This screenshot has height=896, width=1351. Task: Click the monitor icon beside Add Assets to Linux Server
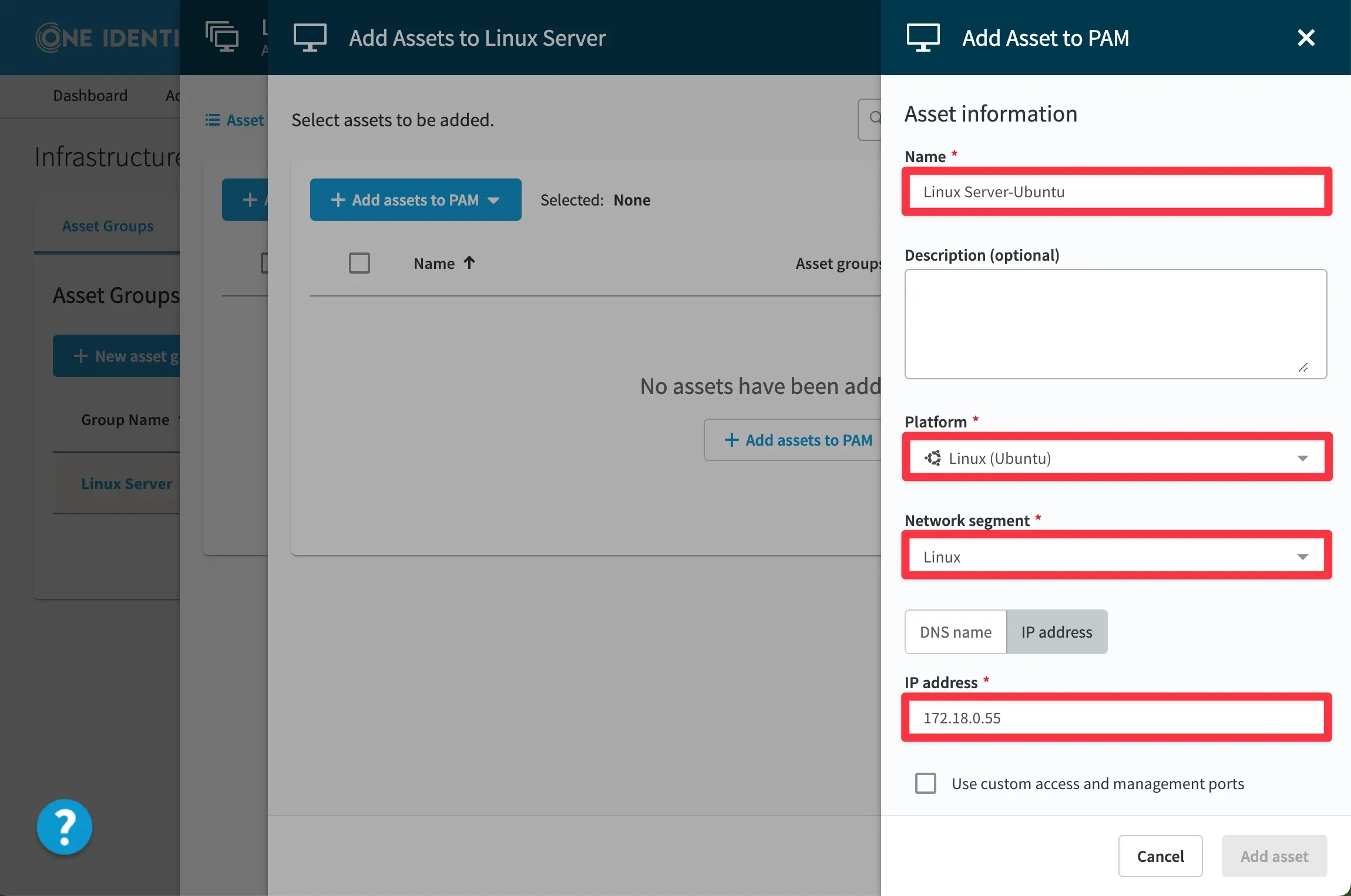point(310,38)
